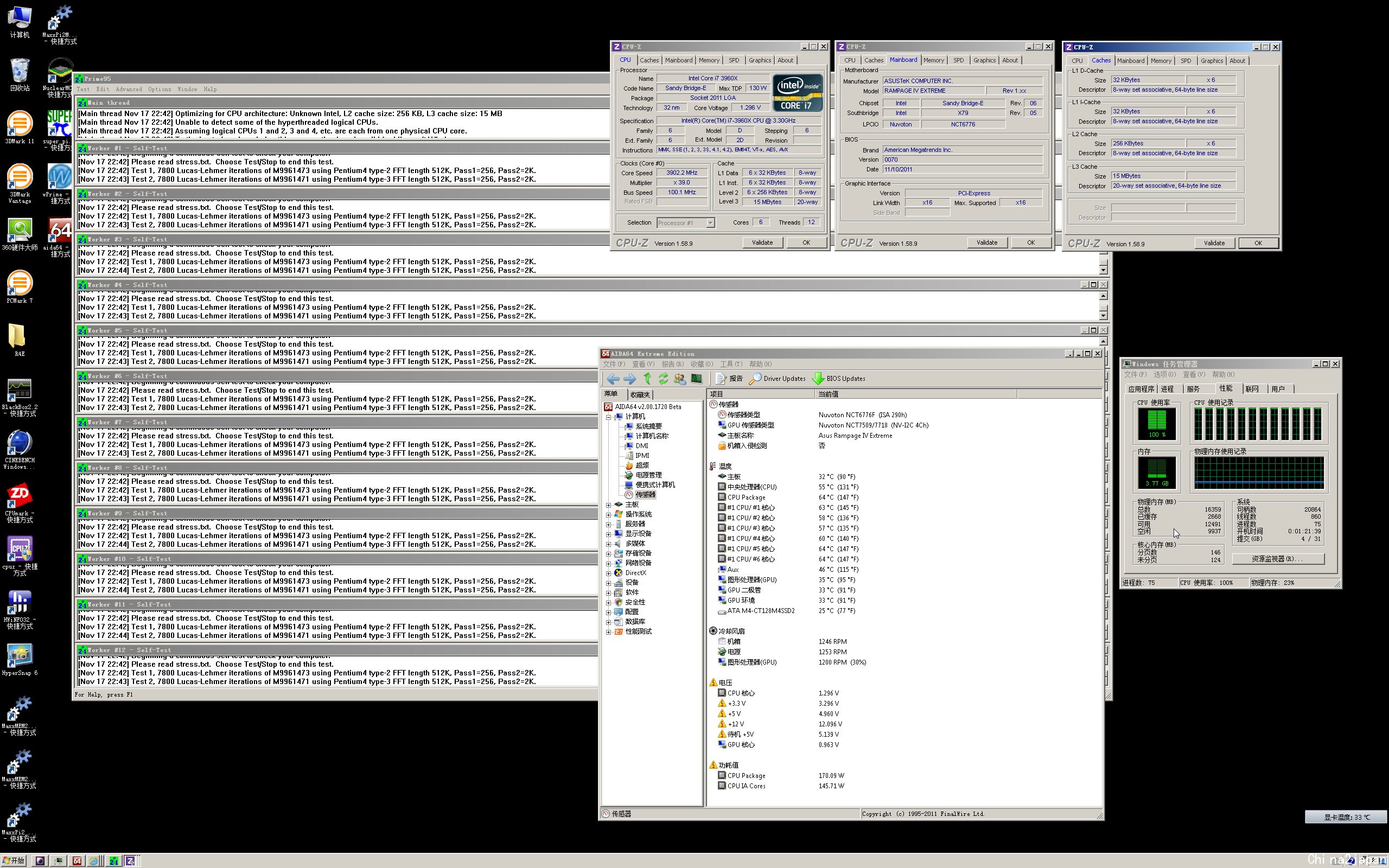Click AIDA64 icon in the taskbar
This screenshot has height=868, width=1389.
pos(77,860)
